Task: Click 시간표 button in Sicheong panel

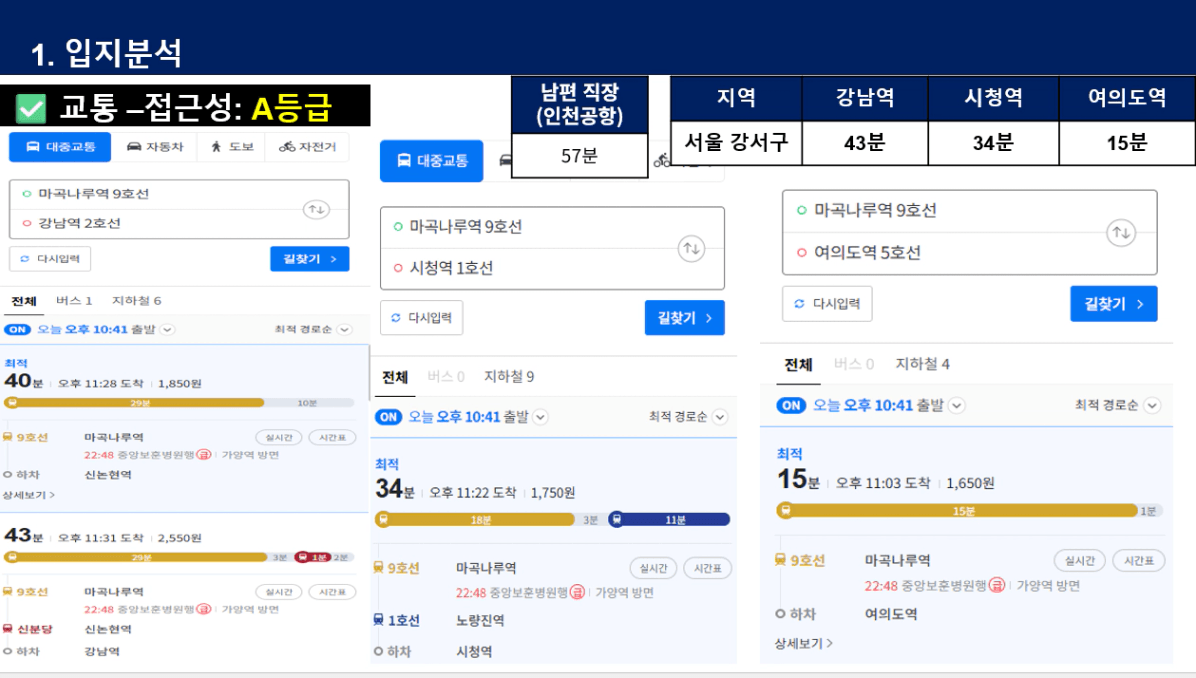Action: coord(708,568)
